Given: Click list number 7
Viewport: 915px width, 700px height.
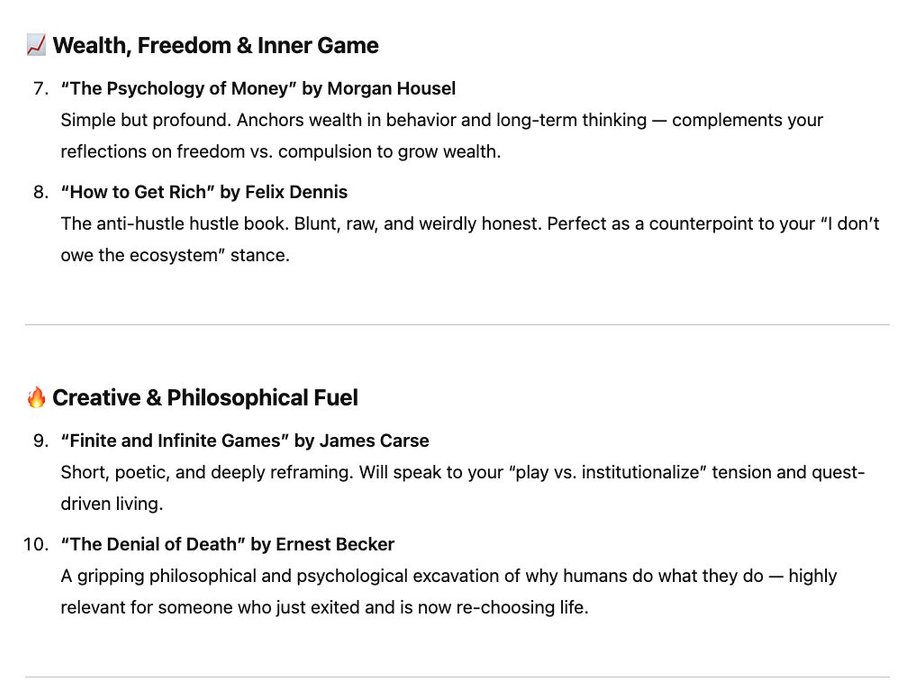Looking at the screenshot, I should point(41,88).
